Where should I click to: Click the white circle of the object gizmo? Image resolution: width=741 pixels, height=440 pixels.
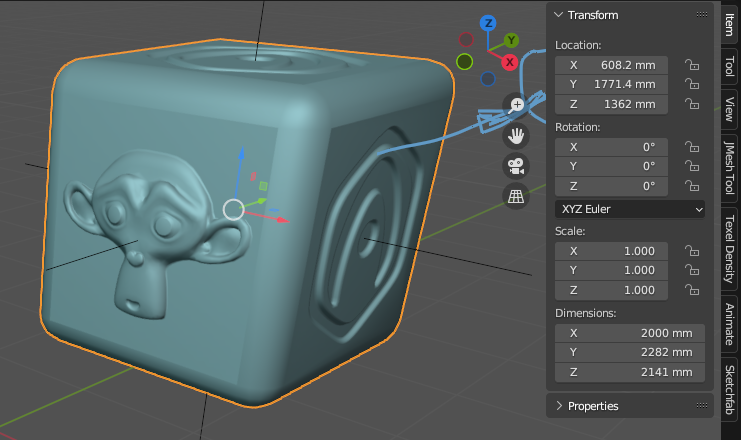[233, 210]
